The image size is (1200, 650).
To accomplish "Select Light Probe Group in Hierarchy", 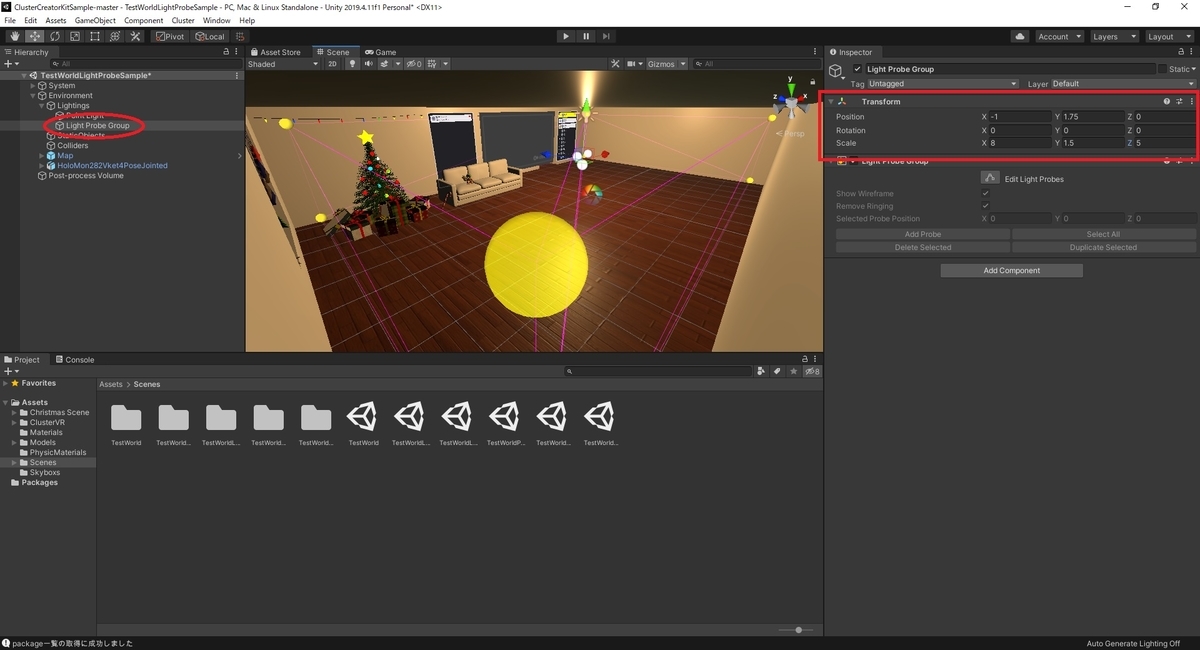I will [x=97, y=126].
